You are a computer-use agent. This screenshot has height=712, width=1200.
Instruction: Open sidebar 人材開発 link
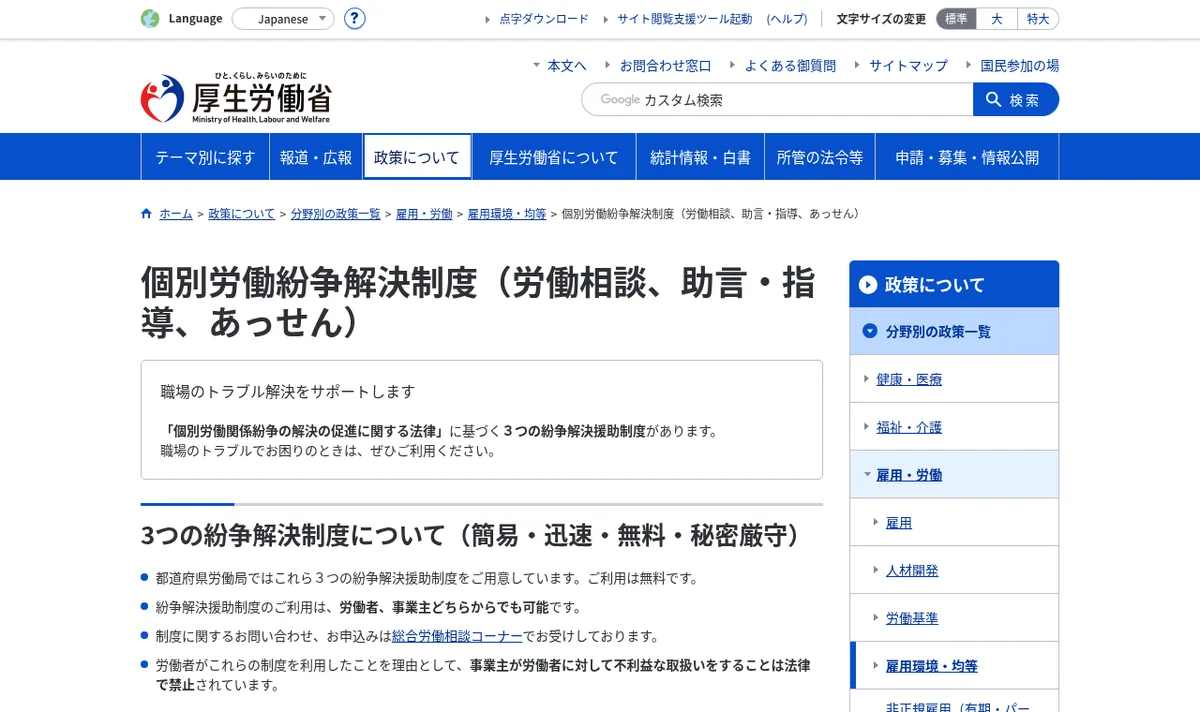[912, 571]
